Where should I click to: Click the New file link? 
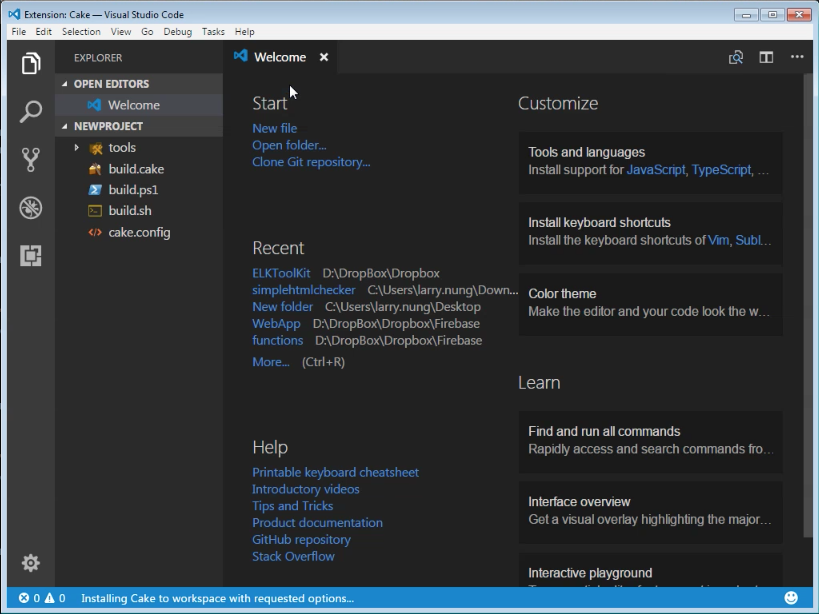275,128
